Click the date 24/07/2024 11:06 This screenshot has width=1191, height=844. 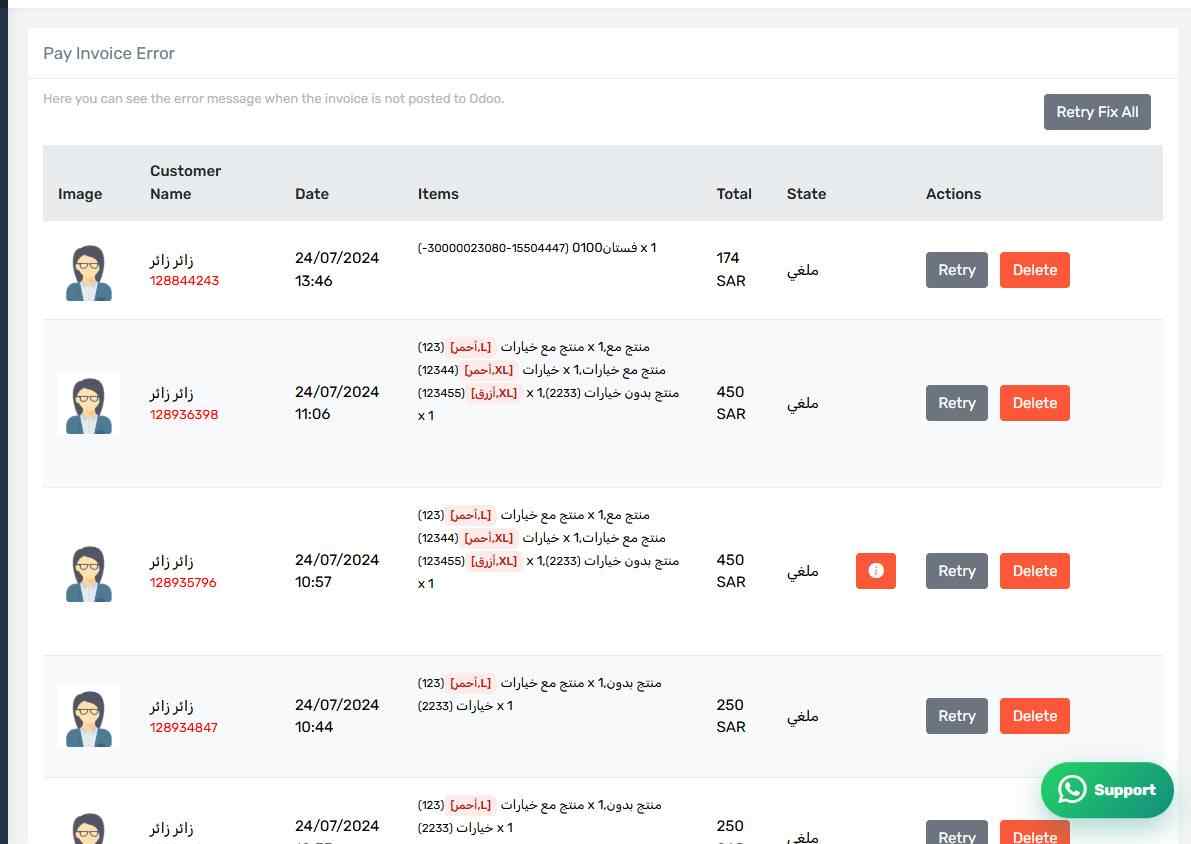[x=337, y=403]
